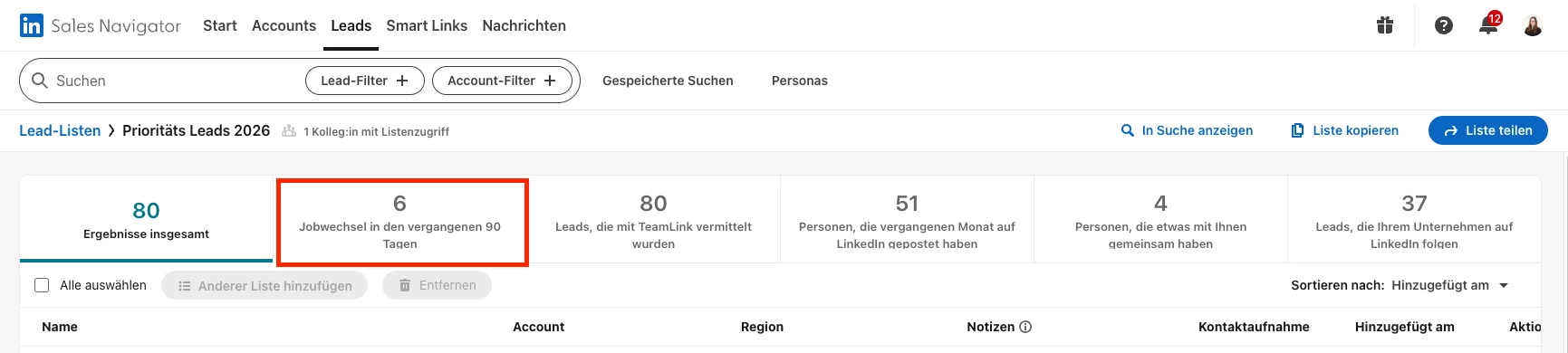Switch to the Accounts menu item

(x=284, y=25)
